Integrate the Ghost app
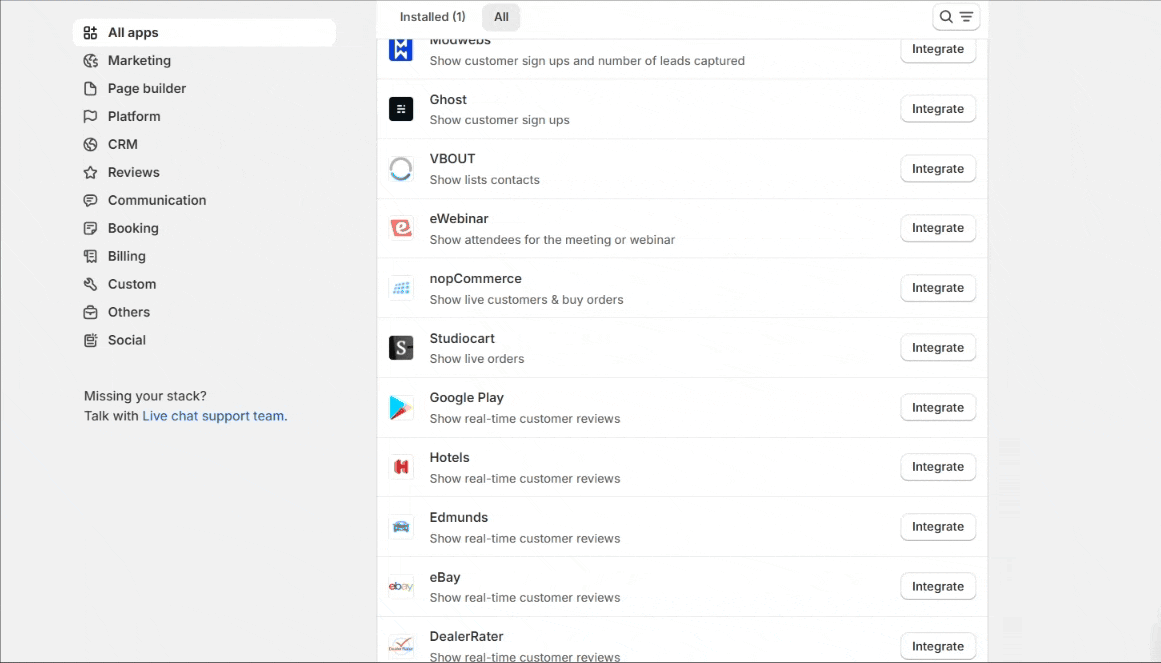The height and width of the screenshot is (663, 1161). point(937,109)
